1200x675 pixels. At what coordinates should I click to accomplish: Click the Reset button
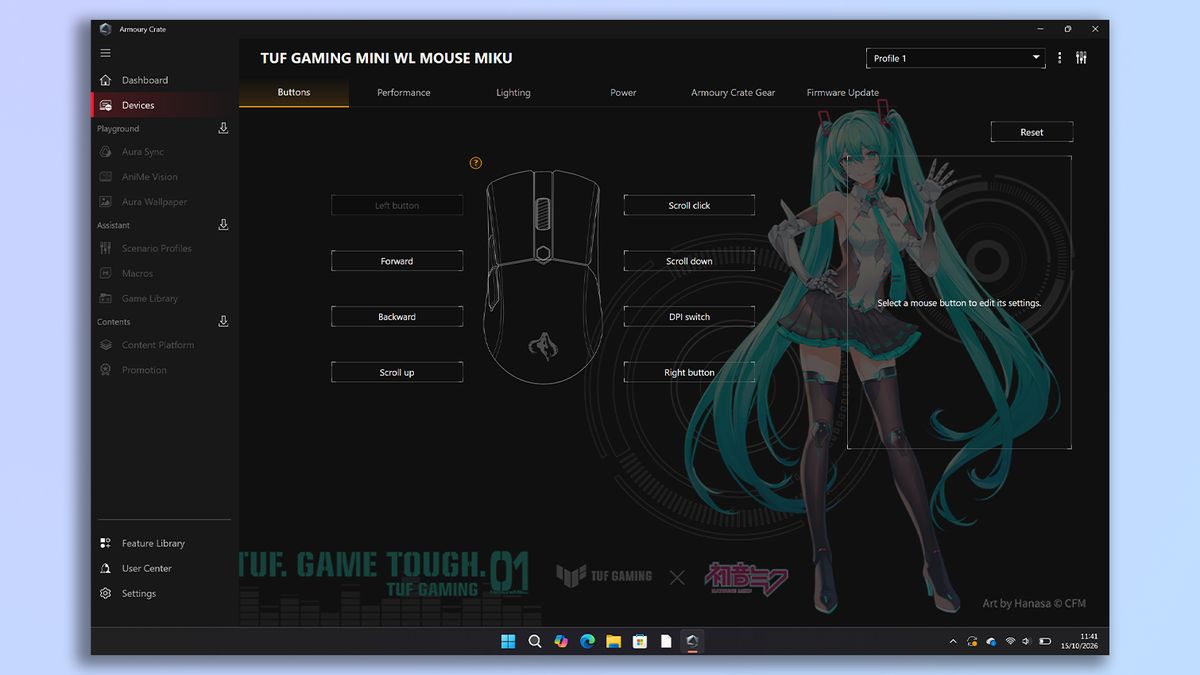[x=1032, y=132]
